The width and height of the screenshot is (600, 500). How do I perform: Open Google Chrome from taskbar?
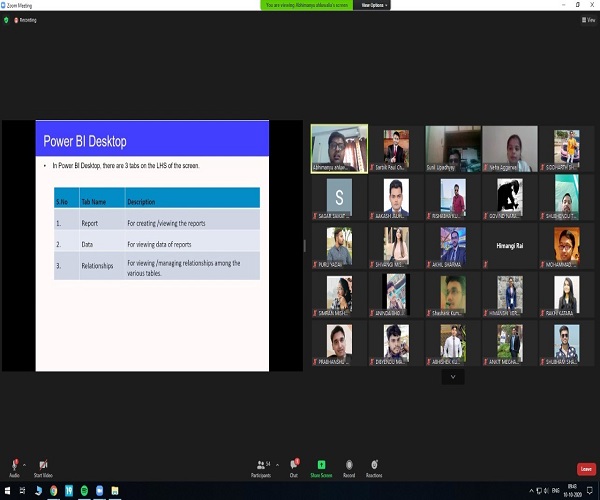pyautogui.click(x=54, y=490)
